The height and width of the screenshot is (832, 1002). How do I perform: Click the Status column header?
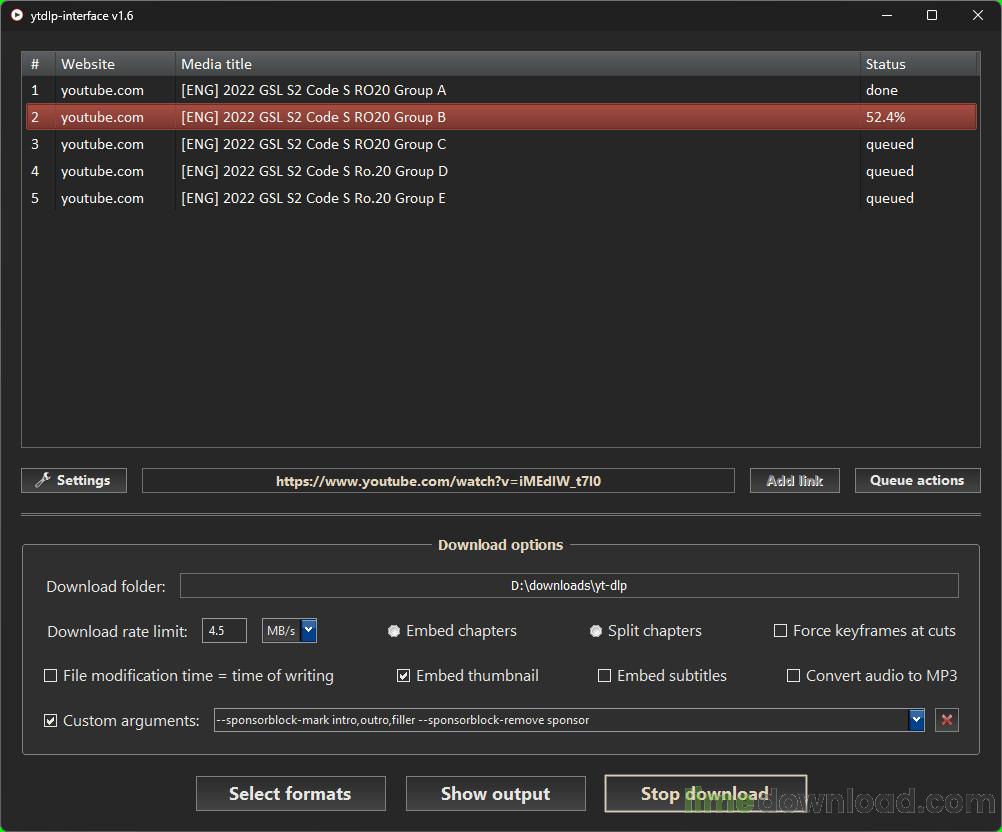(x=918, y=64)
